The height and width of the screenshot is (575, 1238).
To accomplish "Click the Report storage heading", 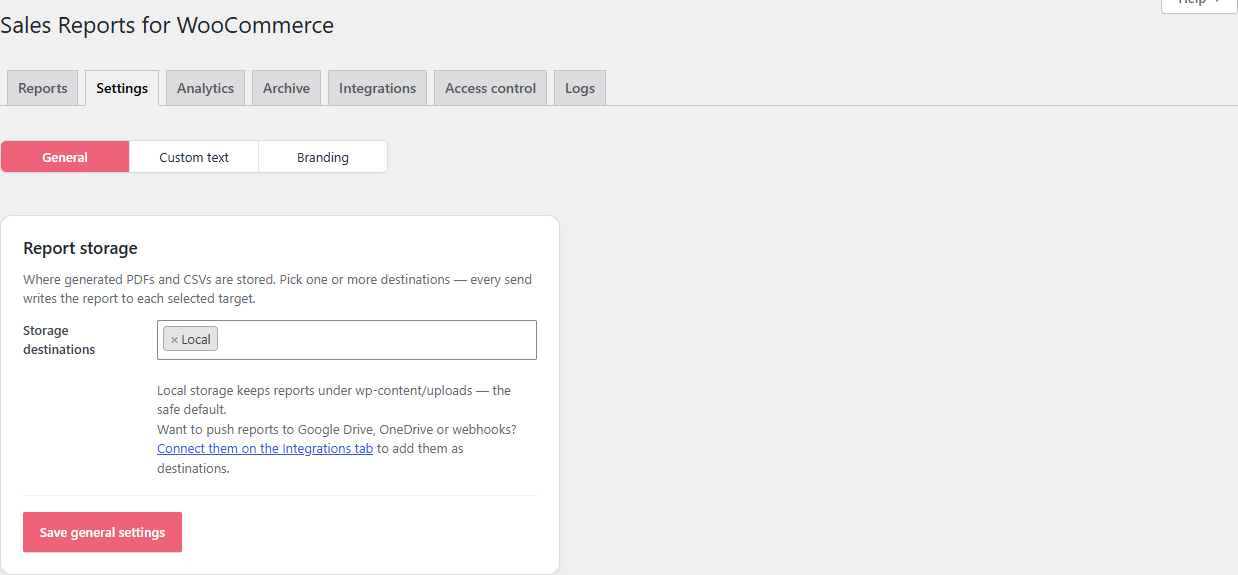I will coord(80,248).
